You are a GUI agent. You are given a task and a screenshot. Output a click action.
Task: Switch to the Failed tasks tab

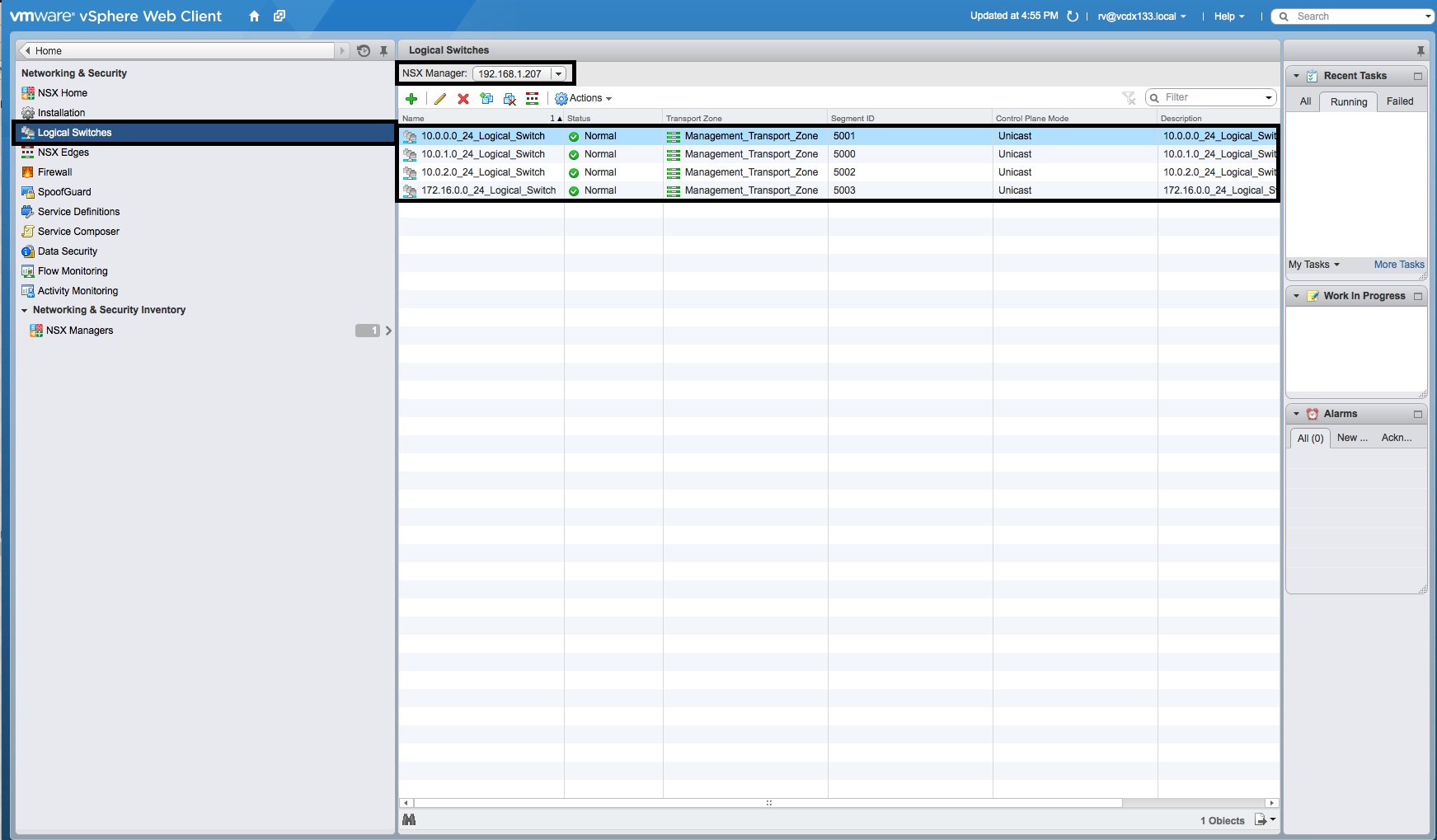(x=1399, y=101)
